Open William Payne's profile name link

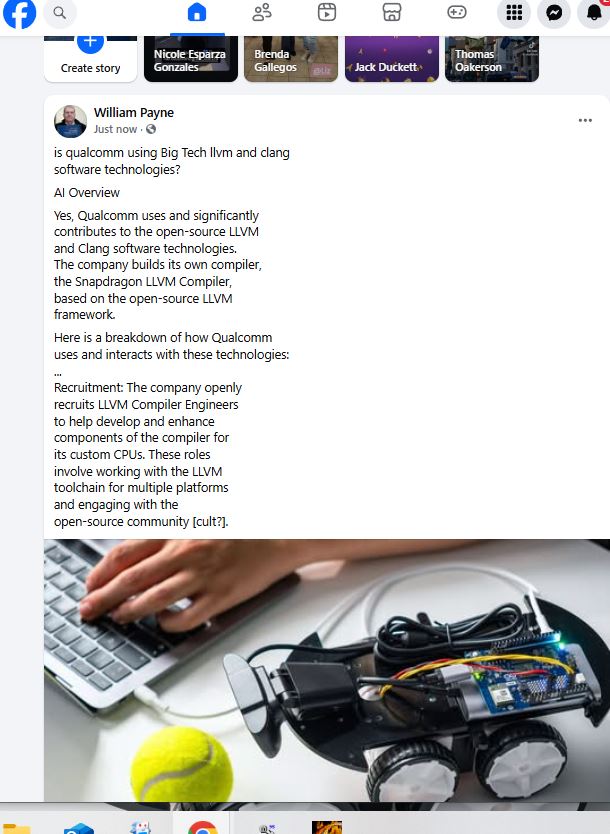click(133, 113)
